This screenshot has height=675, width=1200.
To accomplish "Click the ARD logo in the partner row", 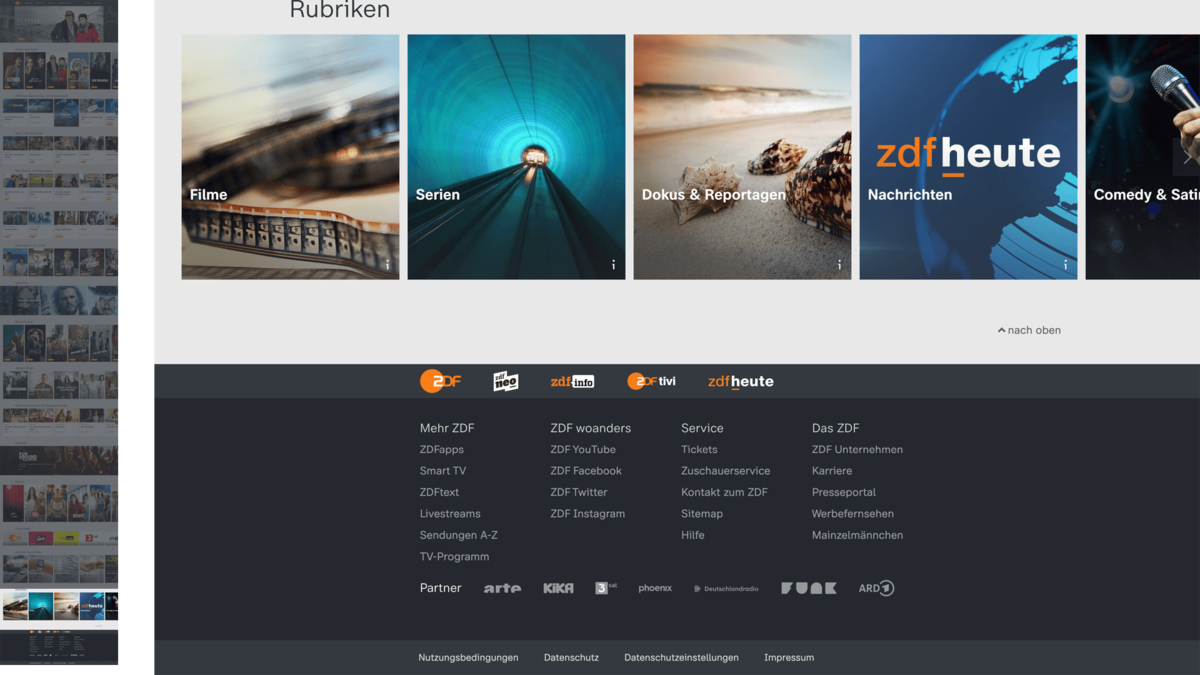I will coord(875,588).
